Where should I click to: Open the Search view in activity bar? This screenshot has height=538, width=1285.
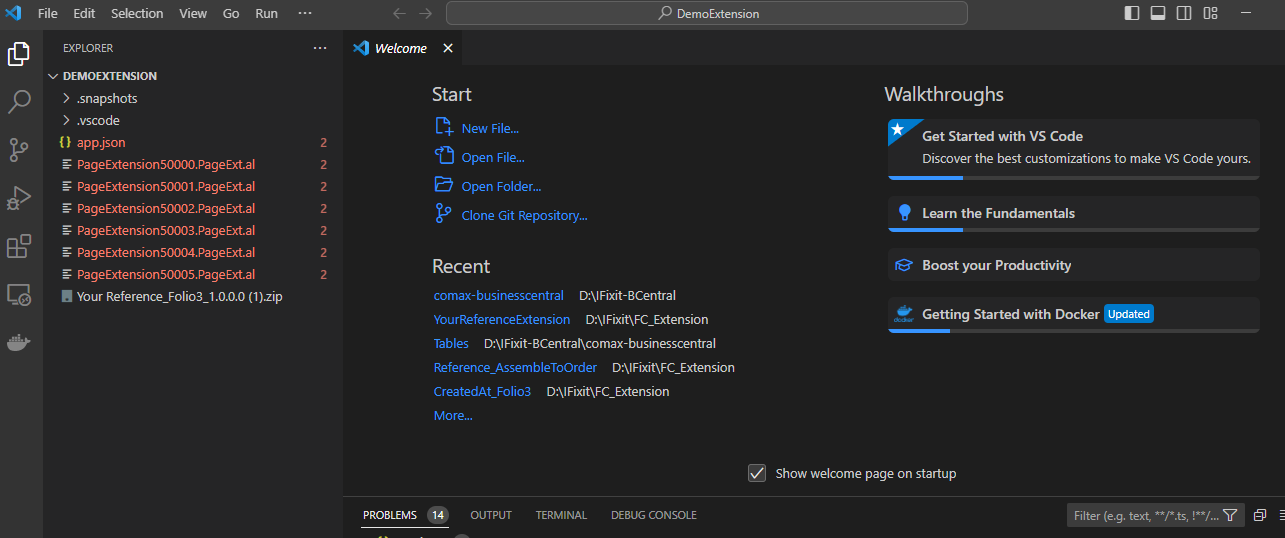[x=20, y=102]
